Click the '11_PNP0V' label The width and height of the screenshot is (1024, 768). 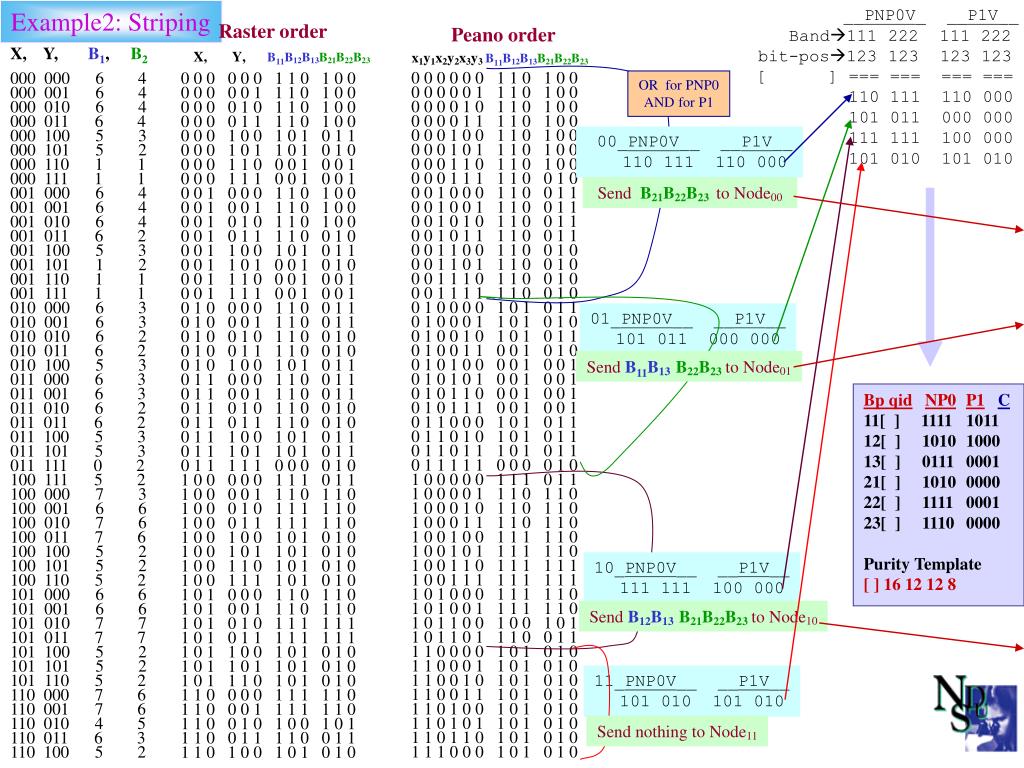[x=635, y=680]
